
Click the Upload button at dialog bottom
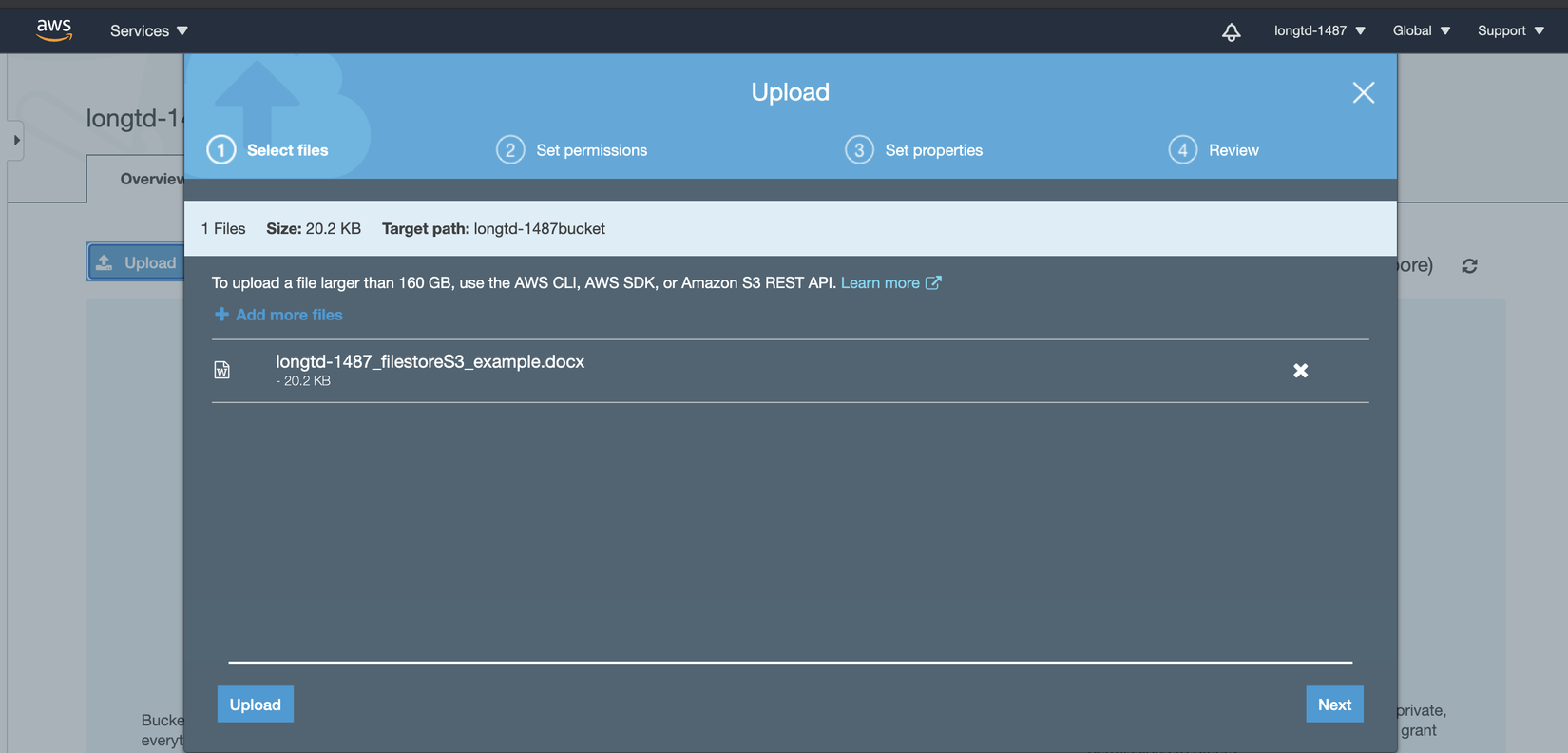click(x=256, y=705)
